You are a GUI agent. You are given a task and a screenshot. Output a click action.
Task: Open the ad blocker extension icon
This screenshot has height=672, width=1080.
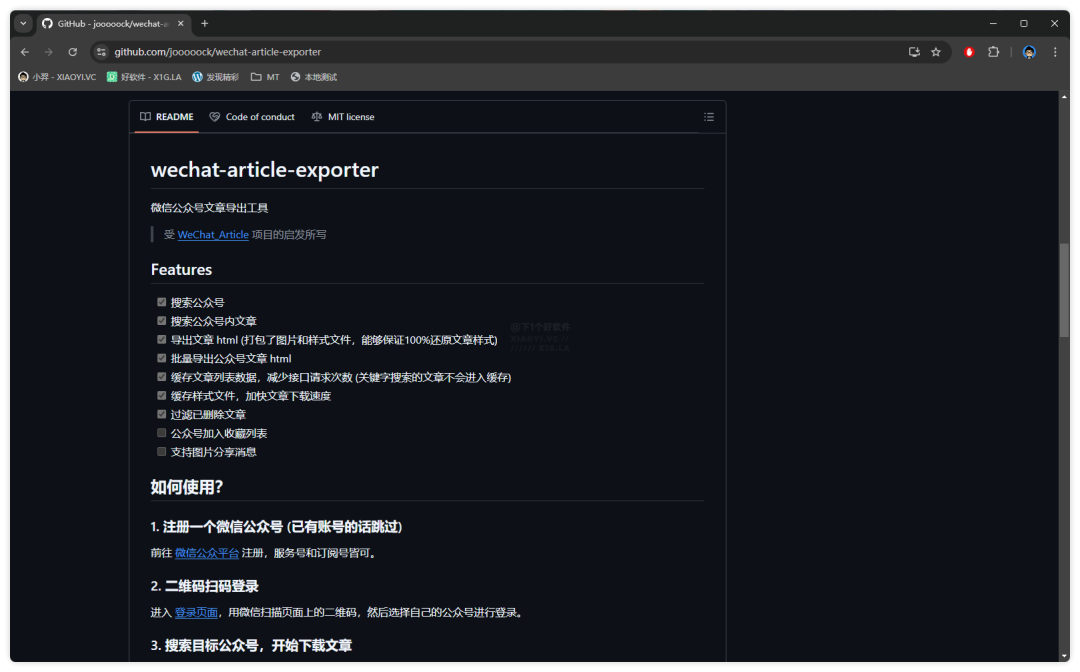point(968,52)
